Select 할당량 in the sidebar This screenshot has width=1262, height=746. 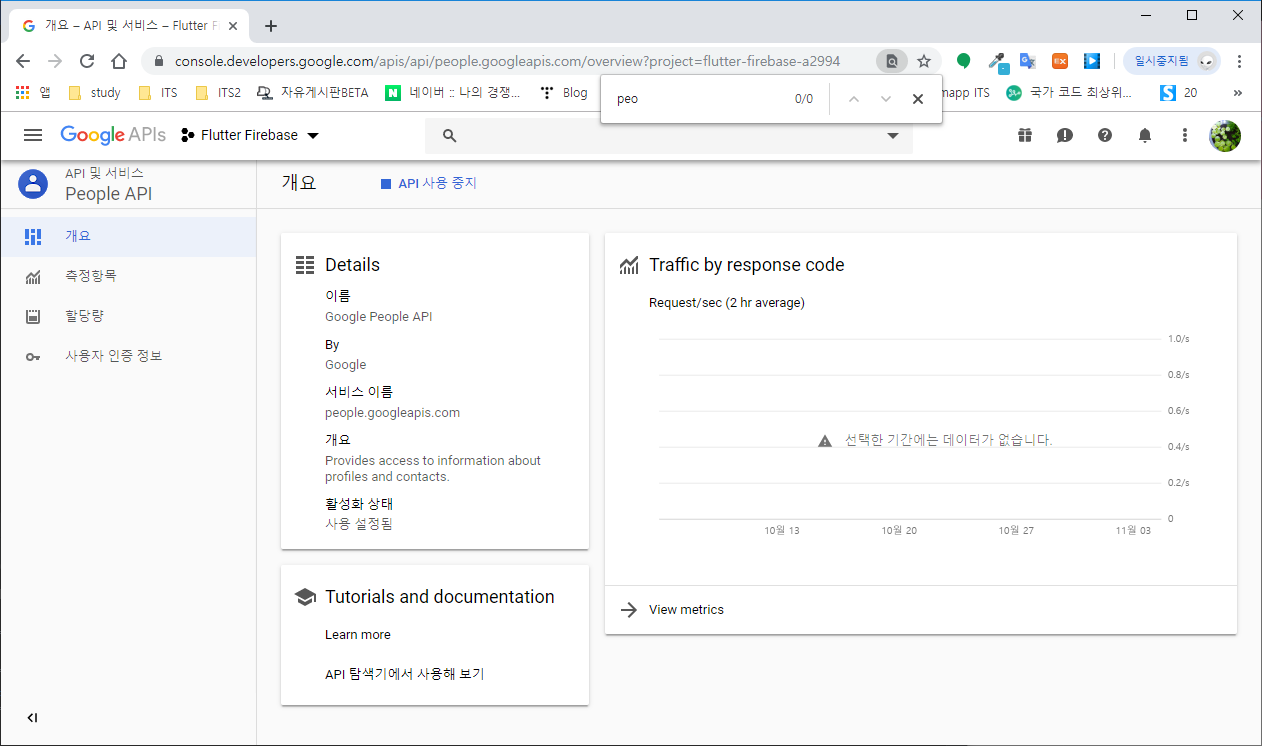pos(128,316)
